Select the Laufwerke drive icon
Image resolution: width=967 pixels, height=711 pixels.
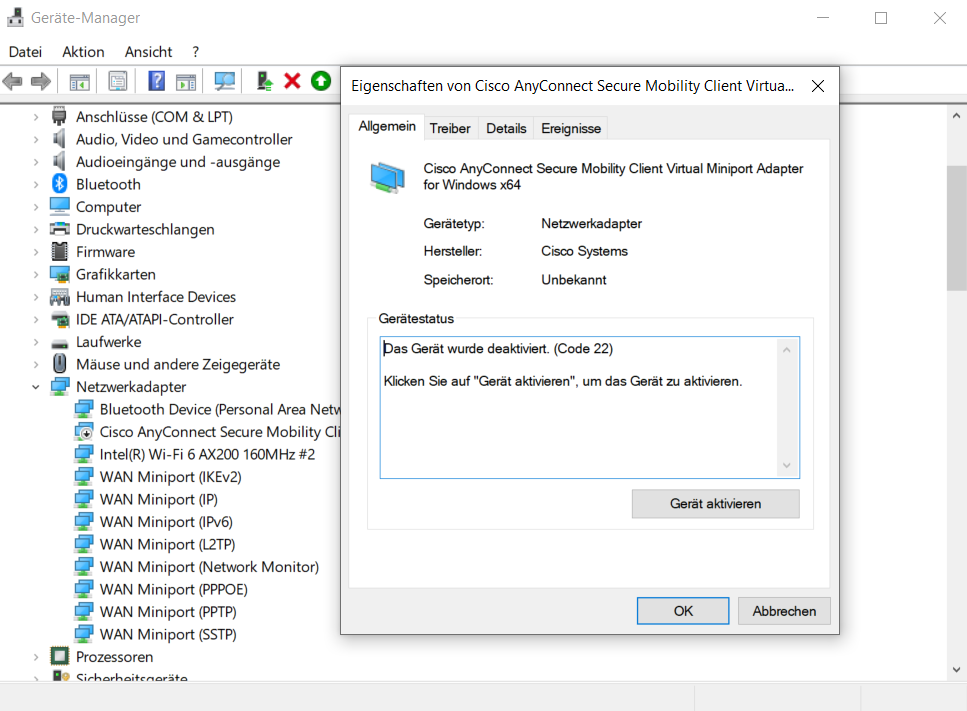coord(60,343)
